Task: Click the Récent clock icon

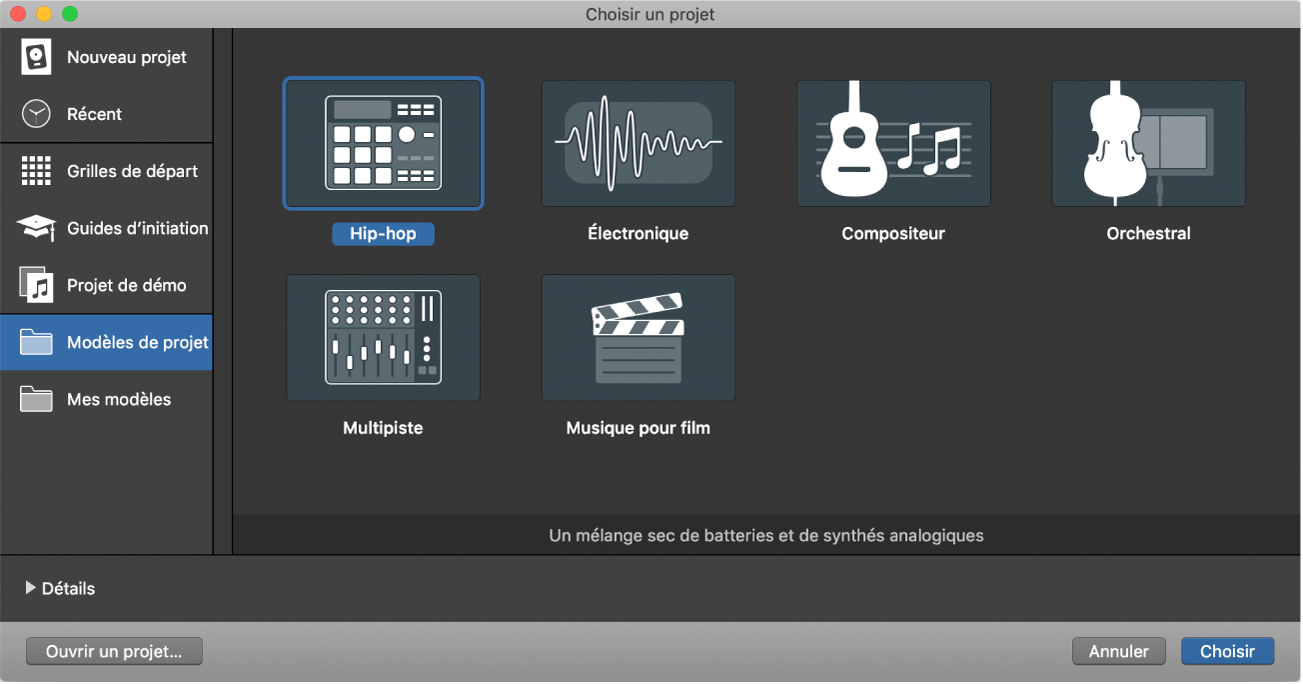Action: coord(36,114)
